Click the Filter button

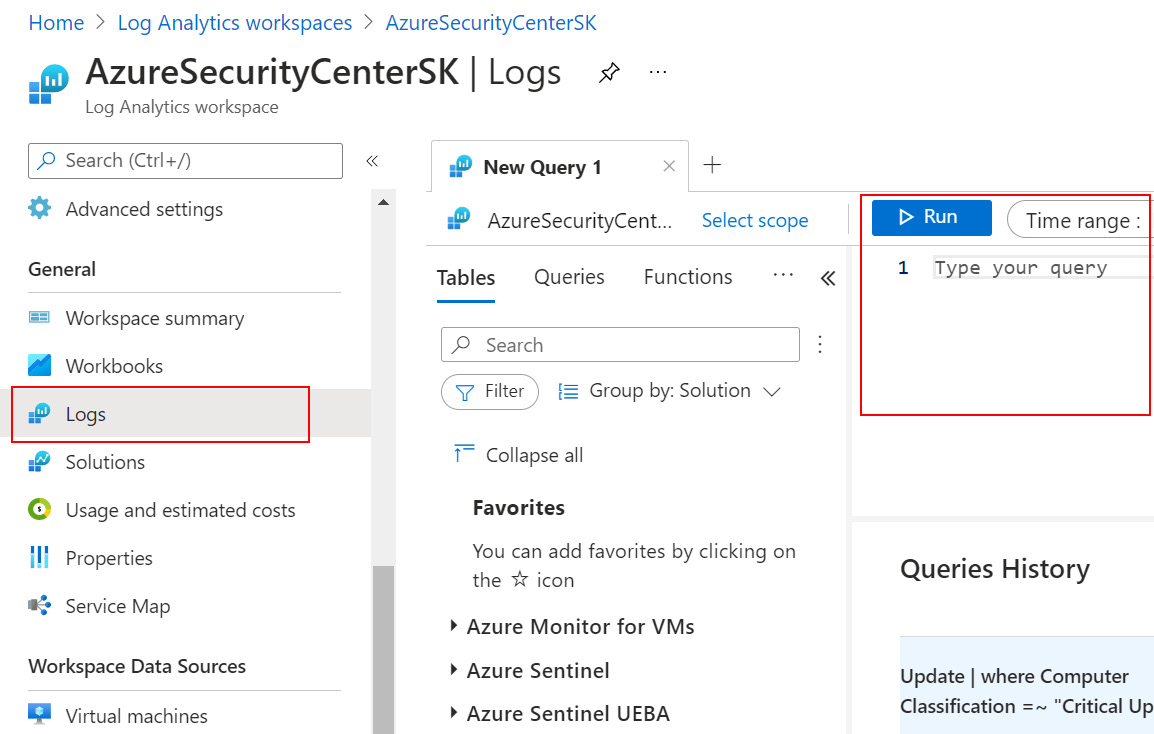pos(489,391)
